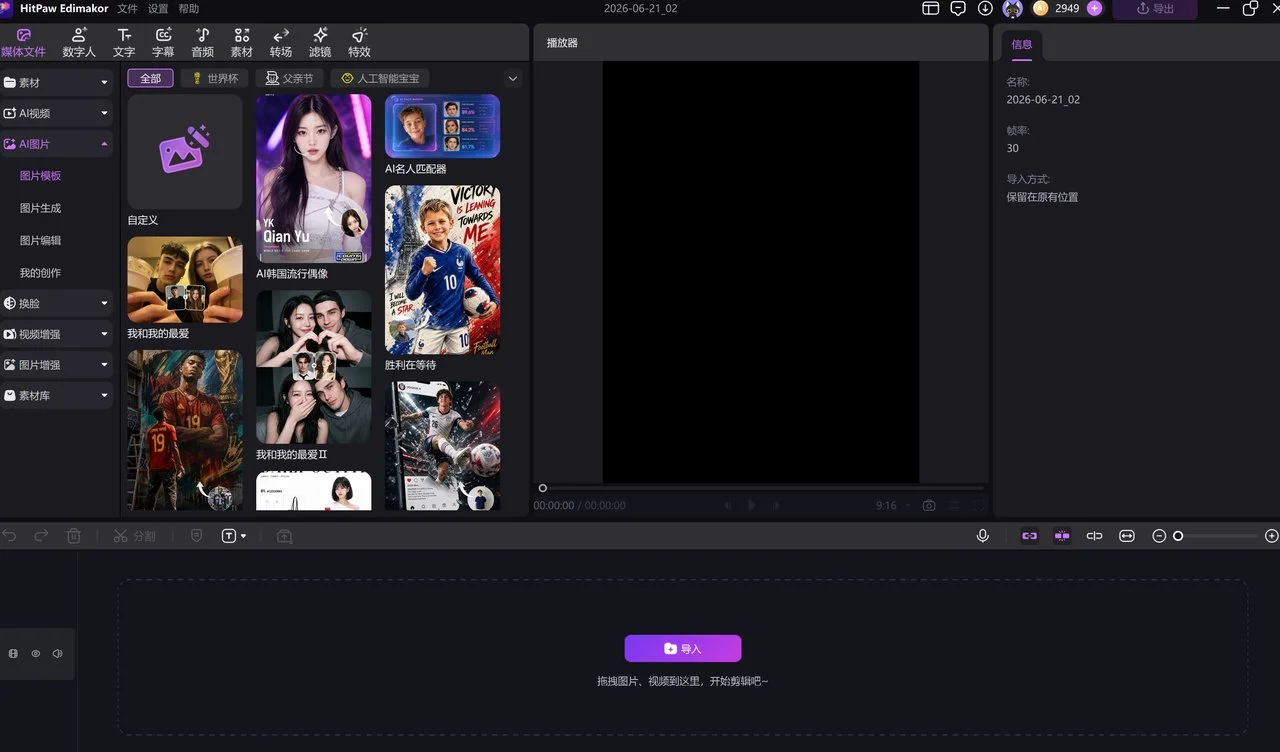Undo the last timeline action
Image resolution: width=1280 pixels, height=752 pixels.
point(10,536)
